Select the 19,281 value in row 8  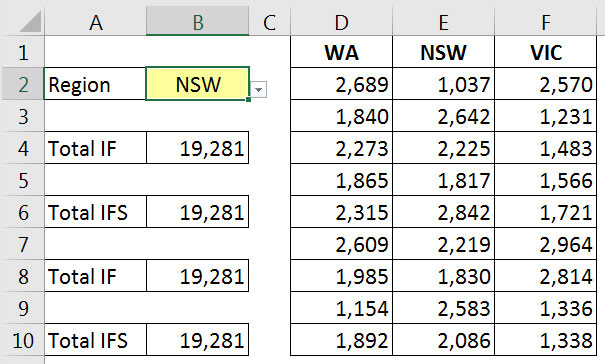(198, 276)
